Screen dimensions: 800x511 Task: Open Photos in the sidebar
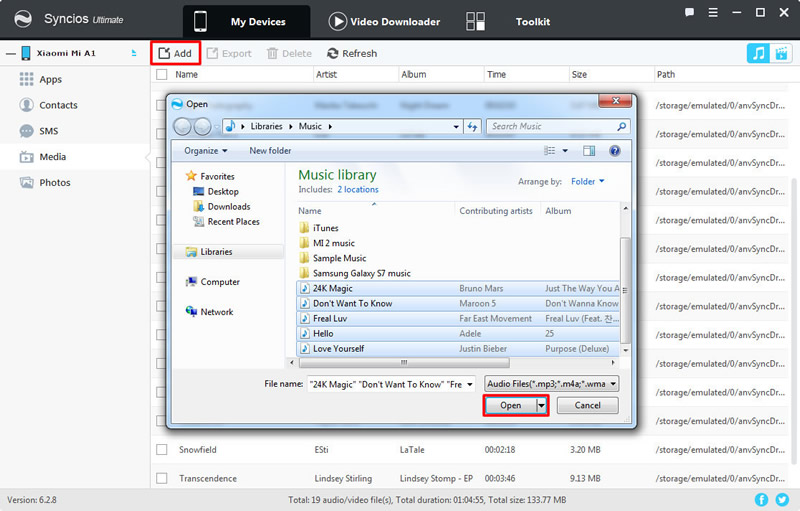point(55,183)
